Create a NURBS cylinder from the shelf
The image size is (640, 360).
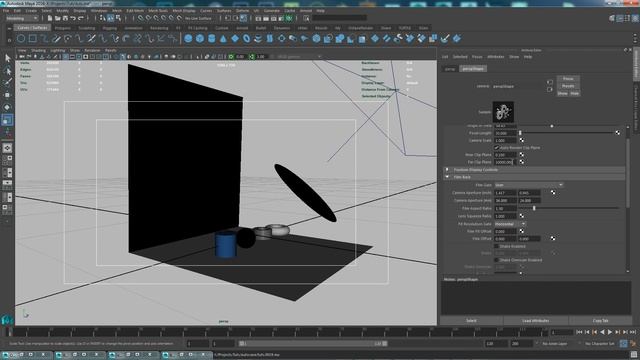(211, 39)
